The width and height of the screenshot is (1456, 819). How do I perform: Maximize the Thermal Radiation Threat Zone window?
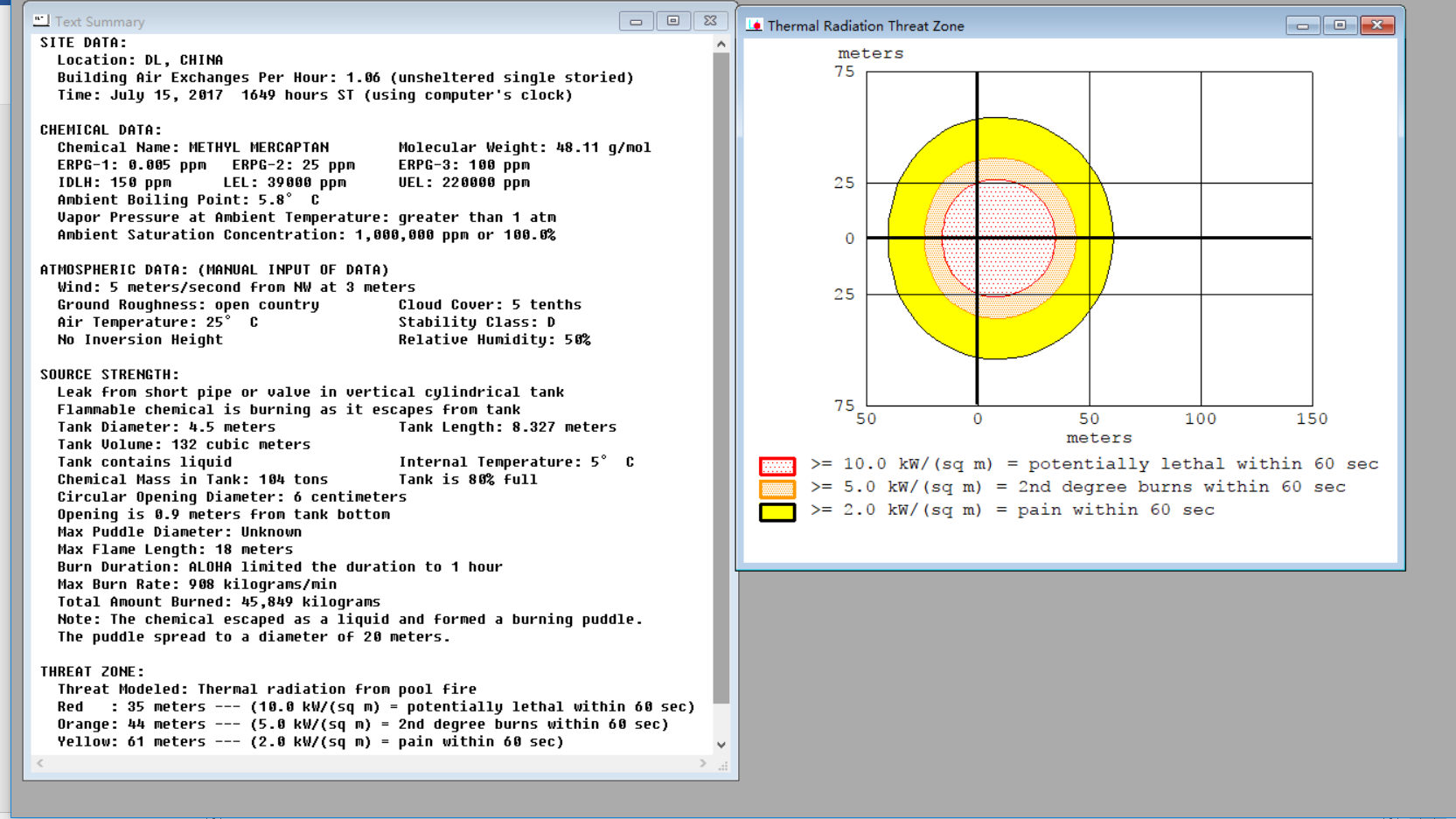coord(1340,25)
